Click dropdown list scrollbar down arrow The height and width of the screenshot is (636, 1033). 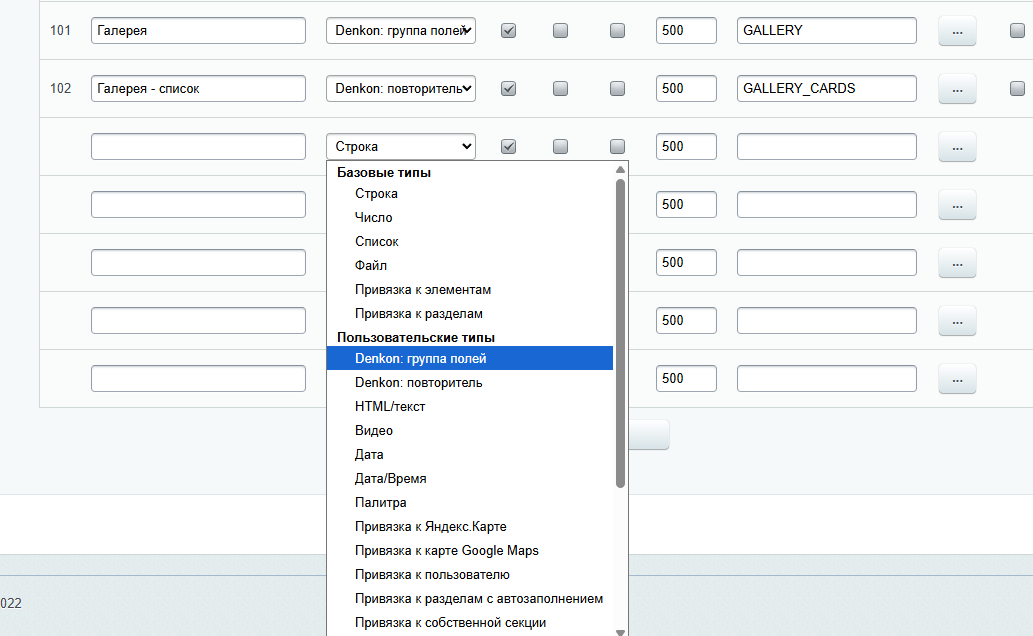620,632
